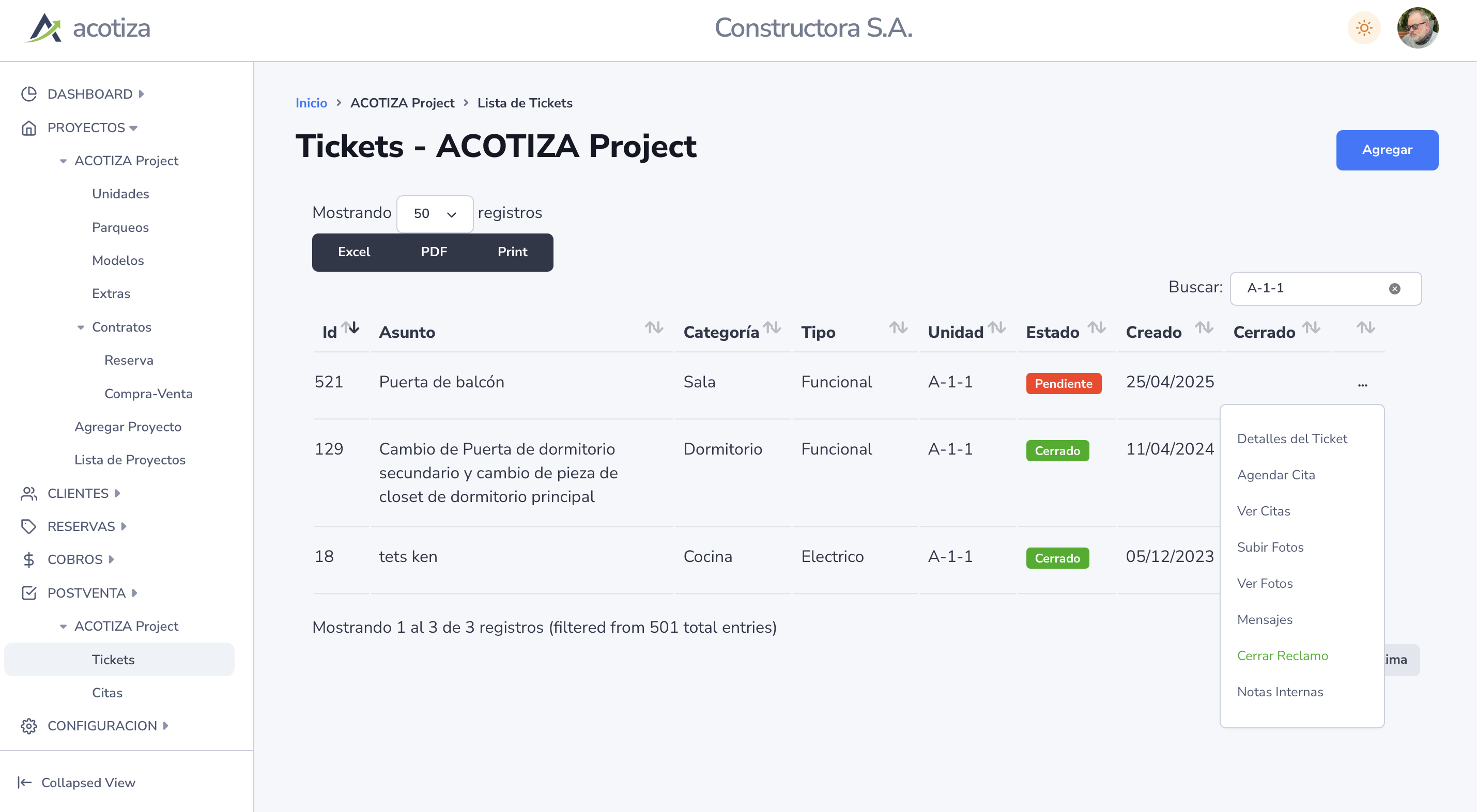Screen dimensions: 1477x812
Task: Open the three-dots menu for ticket 521
Action: (x=1362, y=384)
